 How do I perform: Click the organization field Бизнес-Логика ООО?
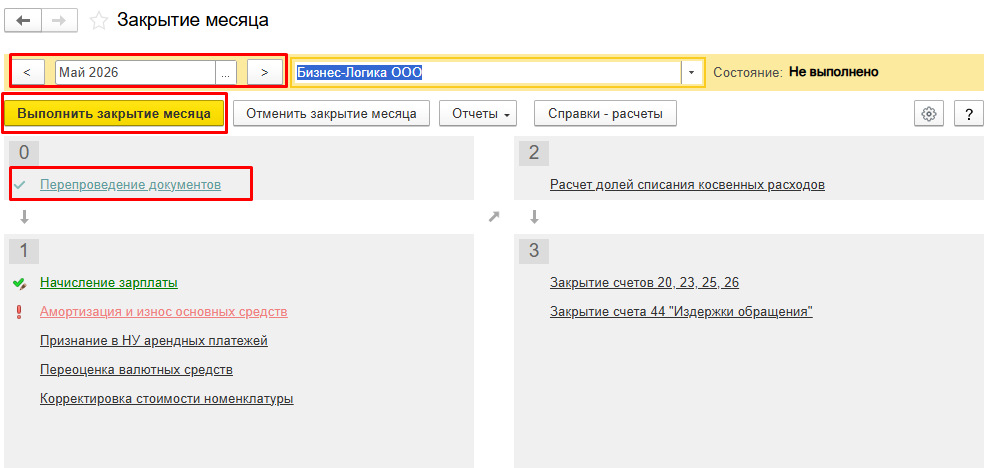(488, 72)
